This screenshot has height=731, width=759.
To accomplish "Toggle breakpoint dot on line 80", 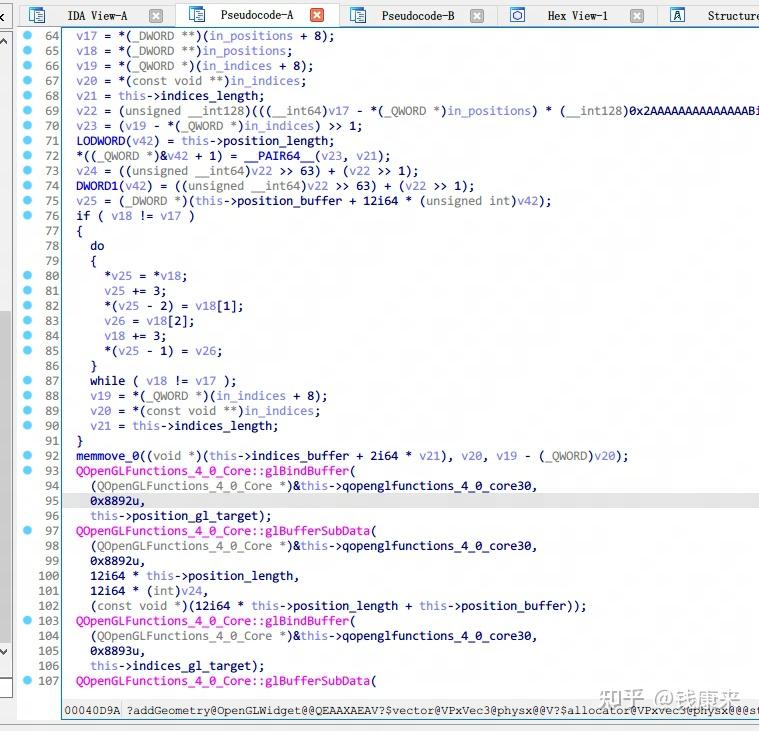I will [28, 275].
